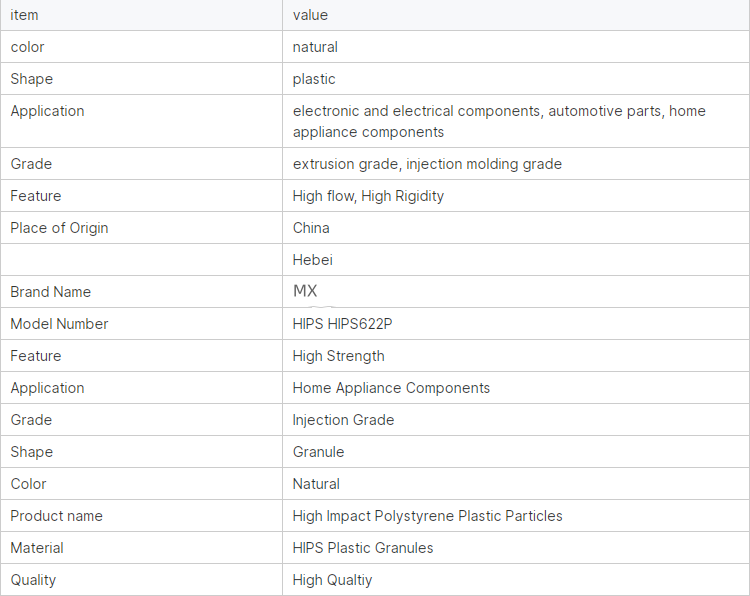Click "High Impact Polystyrene Plastic Particles" text
Viewport: 750px width, 596px height.
click(x=427, y=516)
